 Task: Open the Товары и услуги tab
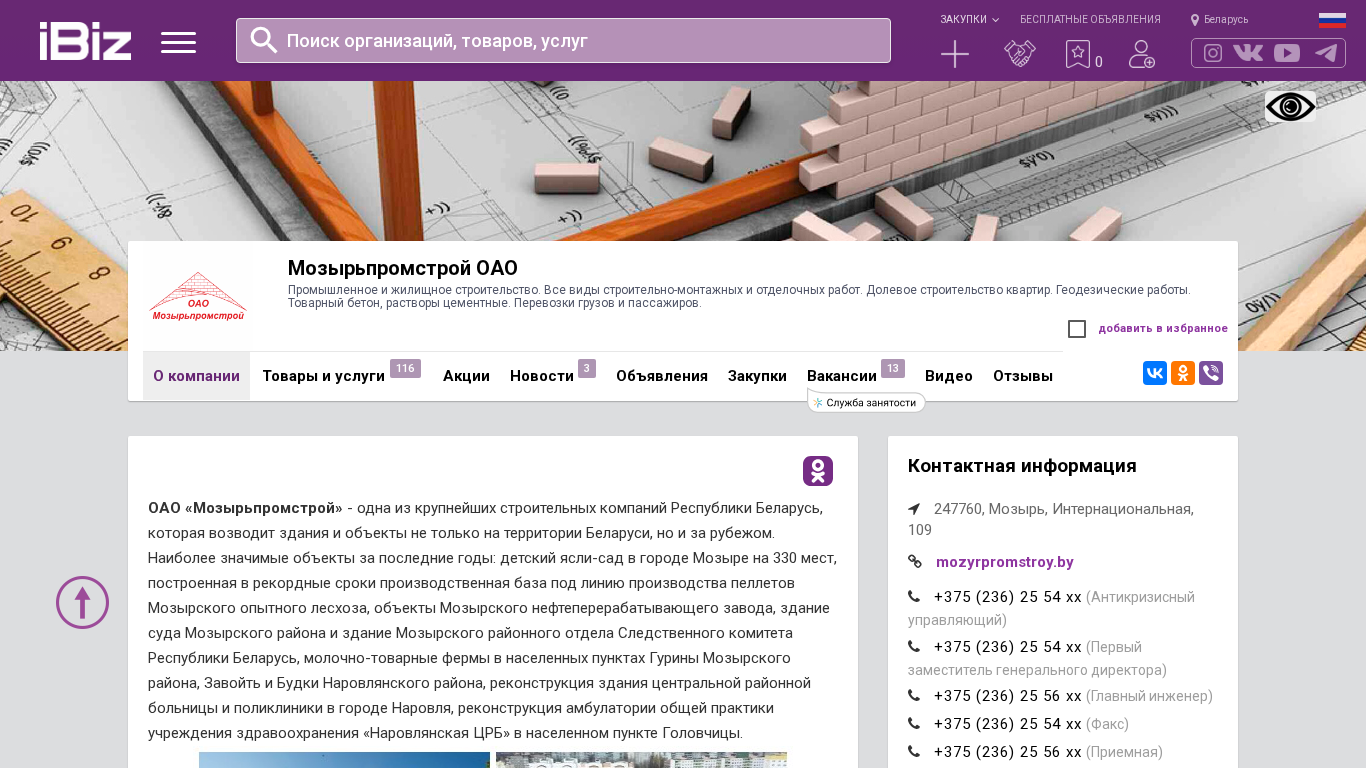coord(324,376)
